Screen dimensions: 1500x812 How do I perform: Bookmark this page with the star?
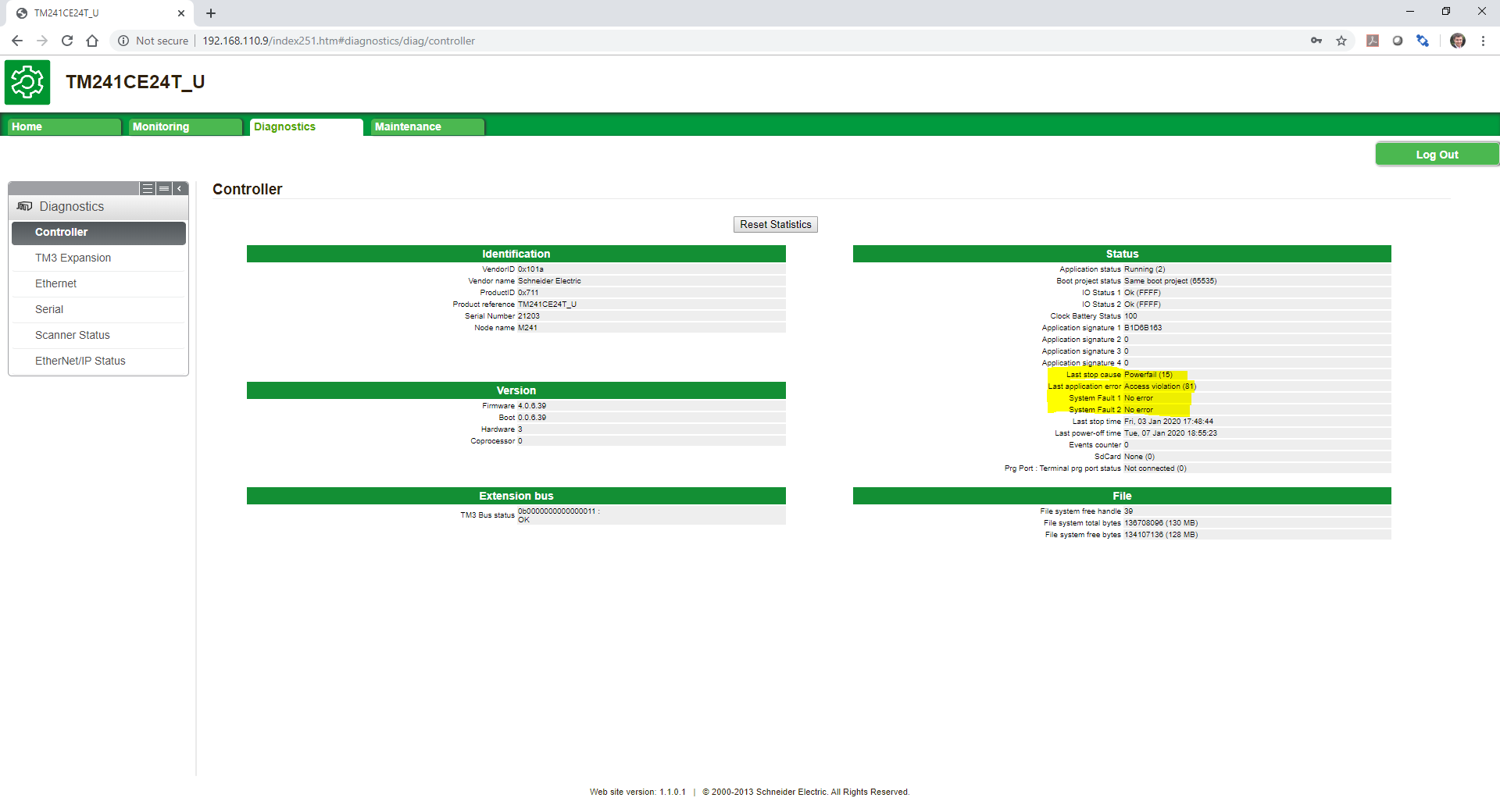pos(1341,41)
